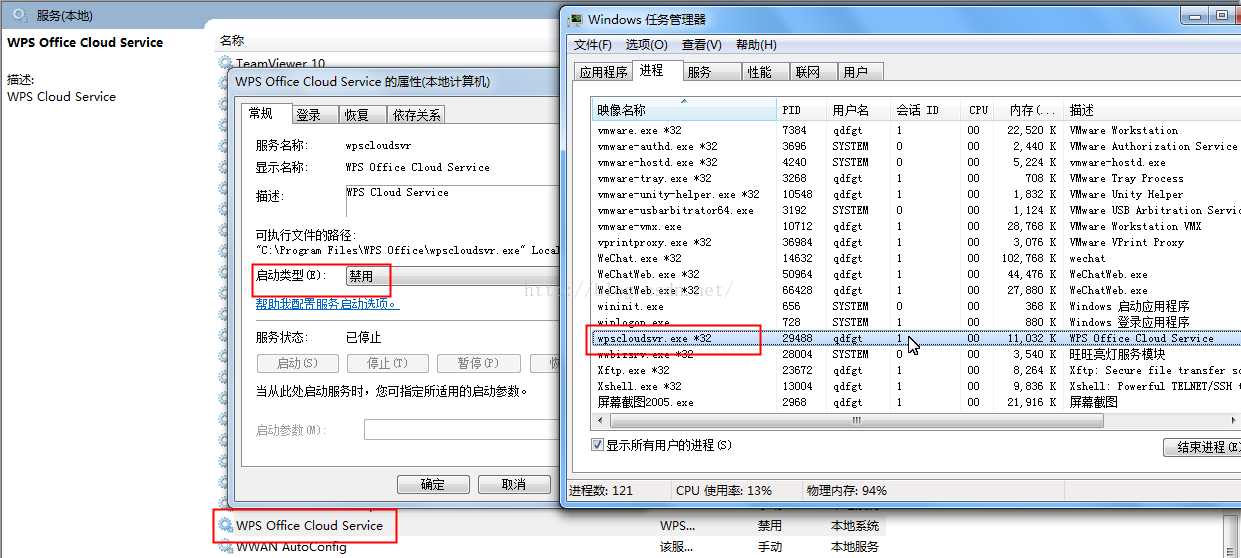Select the Xshell.exe *32 process row
Image resolution: width=1241 pixels, height=558 pixels.
[916, 386]
